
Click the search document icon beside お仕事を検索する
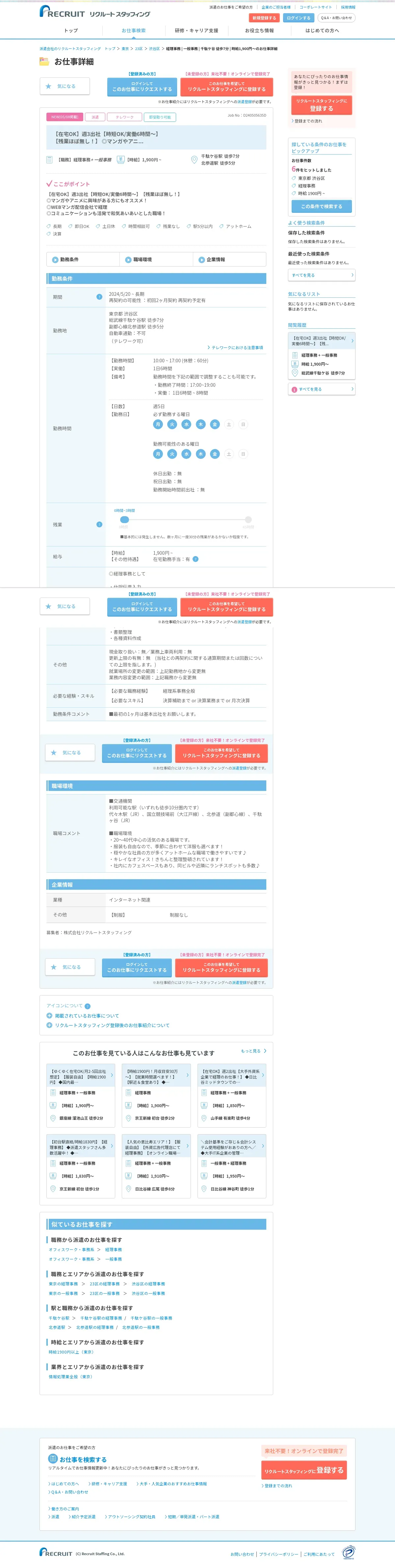click(53, 1458)
